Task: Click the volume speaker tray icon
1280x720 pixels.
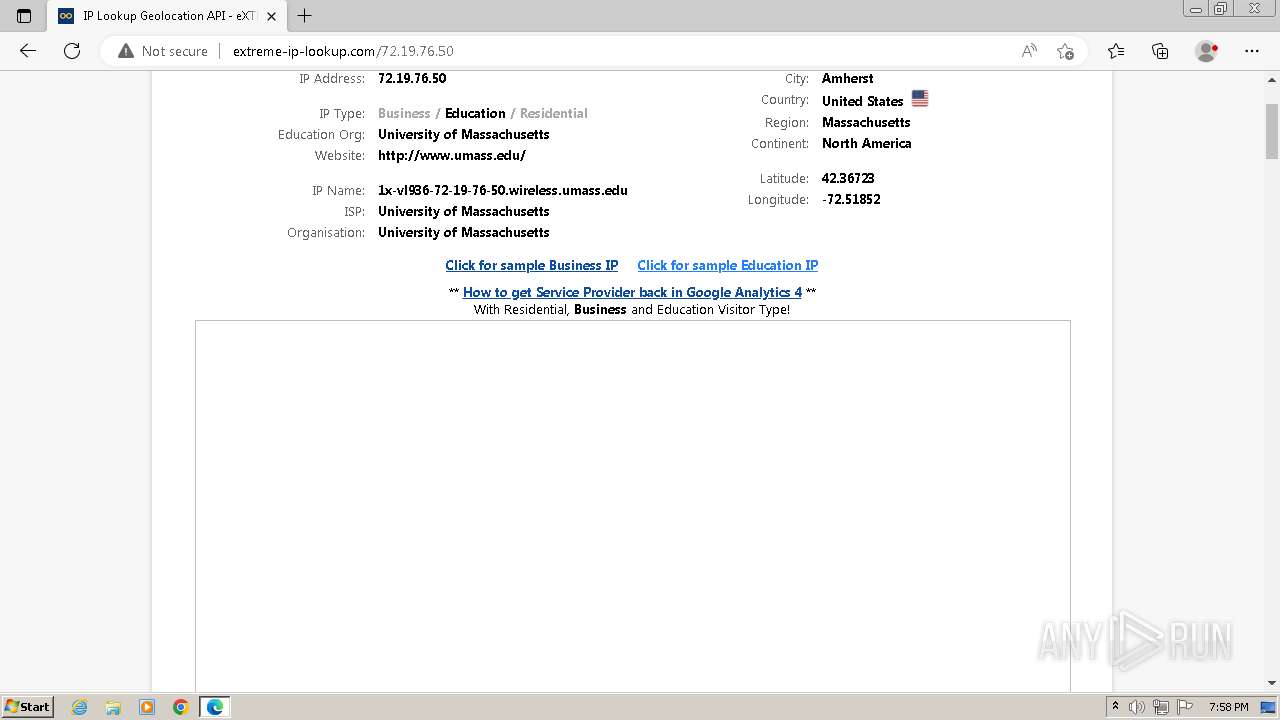Action: tap(1138, 707)
